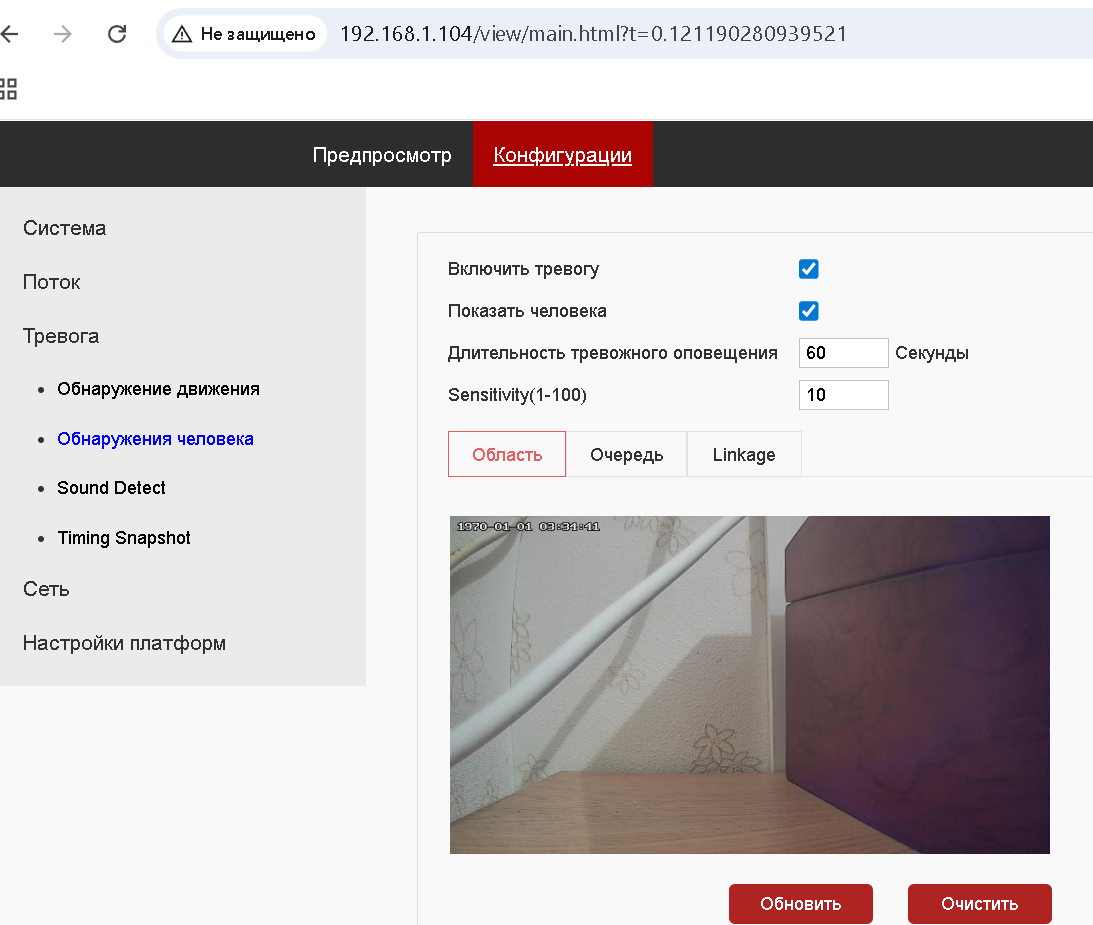
Task: Click the browser forward arrow
Action: click(x=63, y=33)
